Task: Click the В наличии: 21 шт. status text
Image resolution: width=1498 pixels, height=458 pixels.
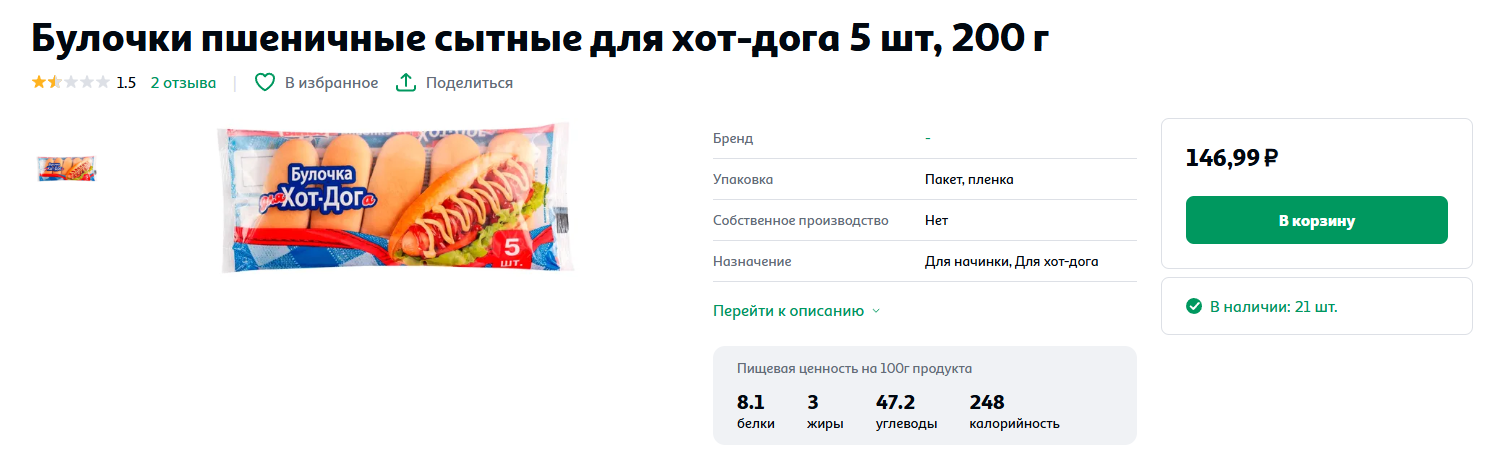Action: tap(1273, 306)
